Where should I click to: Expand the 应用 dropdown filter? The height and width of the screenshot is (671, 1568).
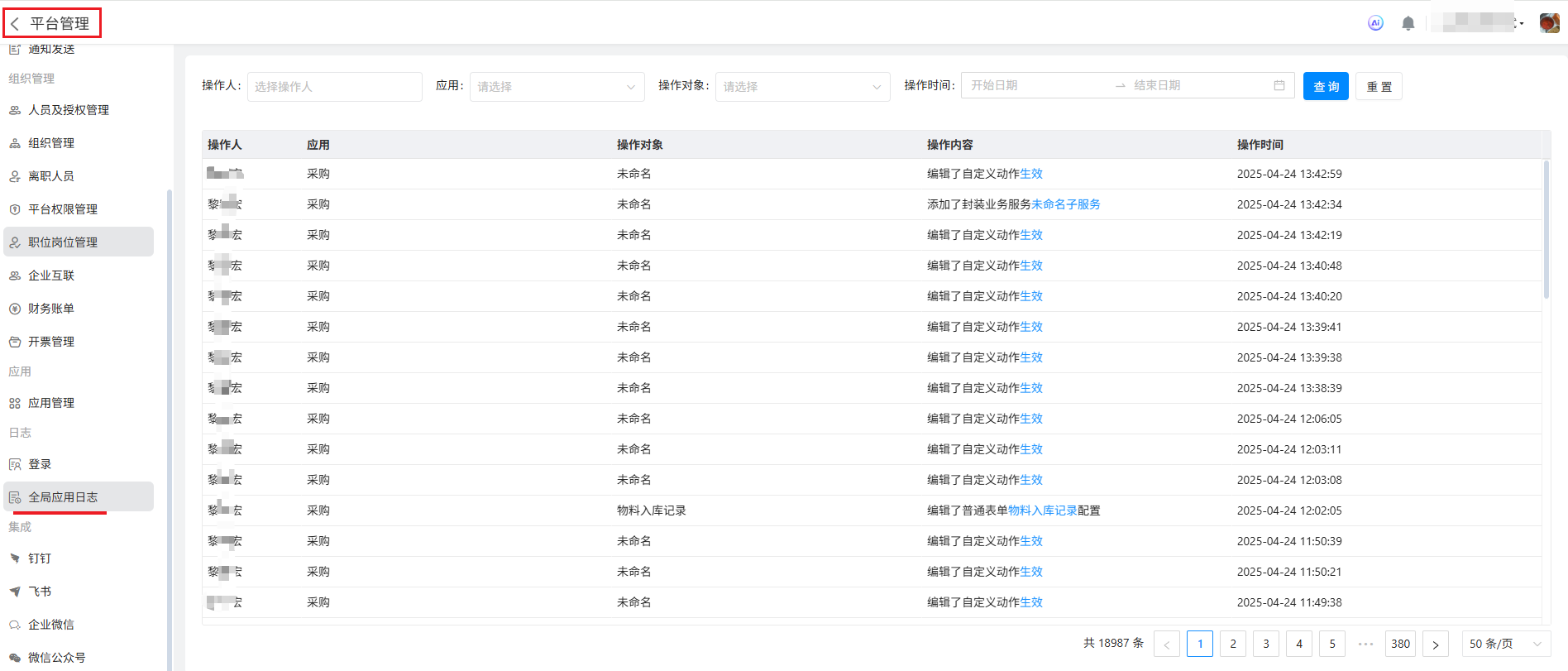pyautogui.click(x=557, y=87)
